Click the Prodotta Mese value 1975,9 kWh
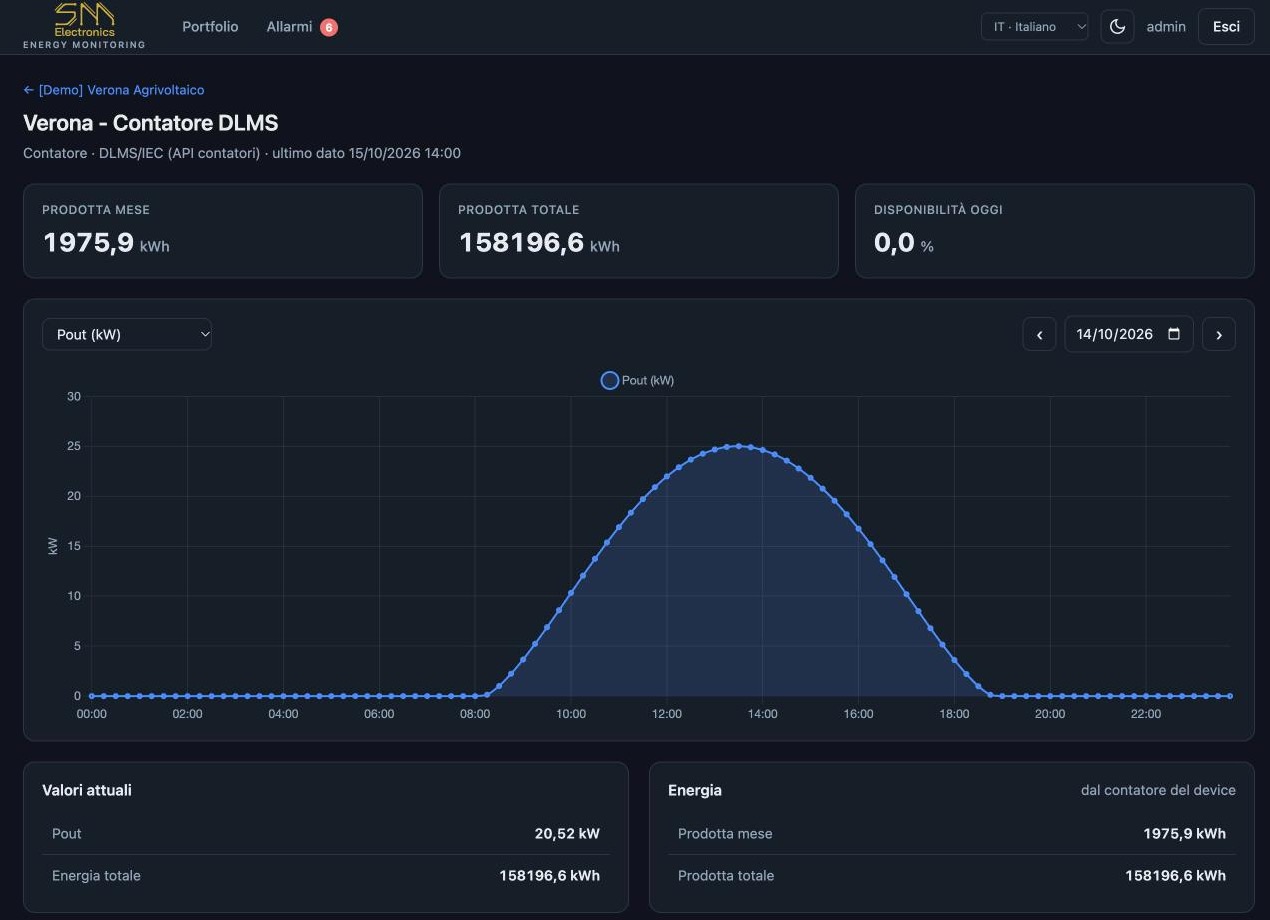Viewport: 1270px width, 920px height. tap(106, 243)
